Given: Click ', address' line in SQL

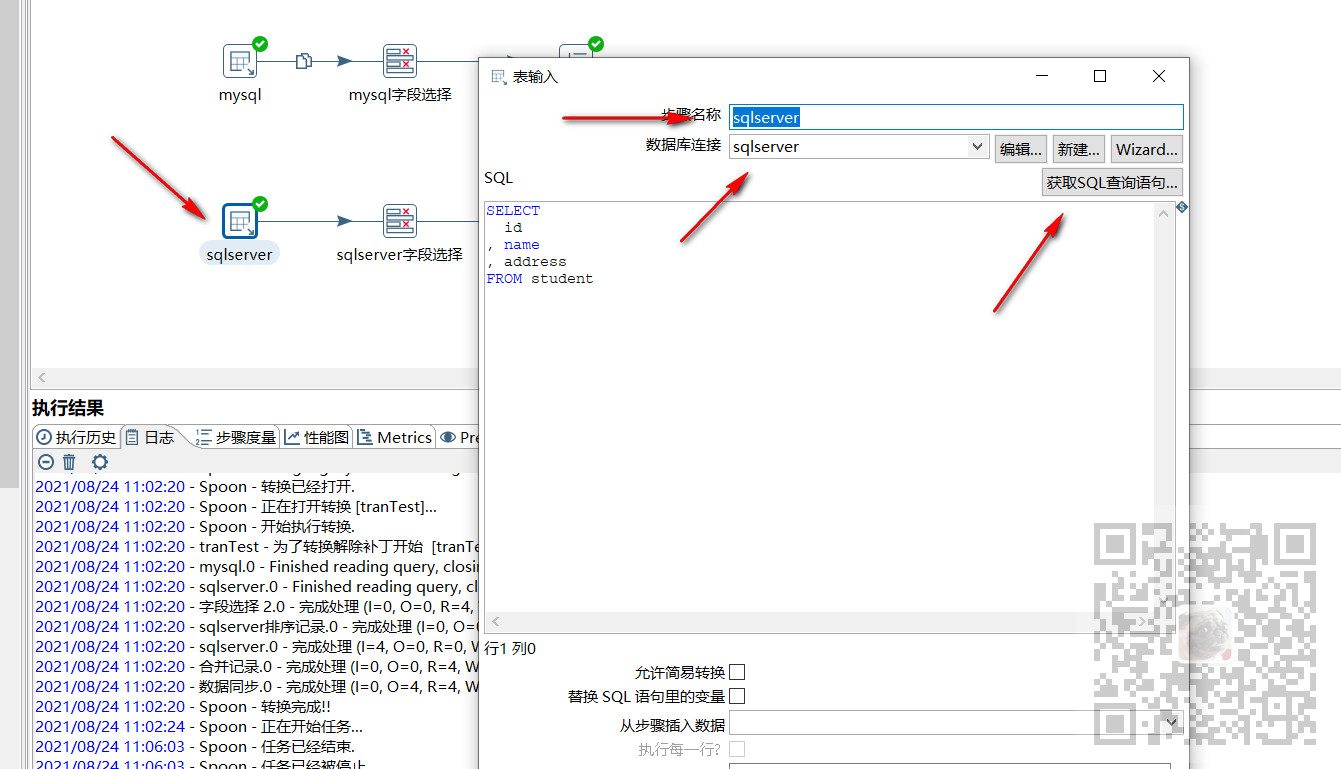Looking at the screenshot, I should 526,262.
